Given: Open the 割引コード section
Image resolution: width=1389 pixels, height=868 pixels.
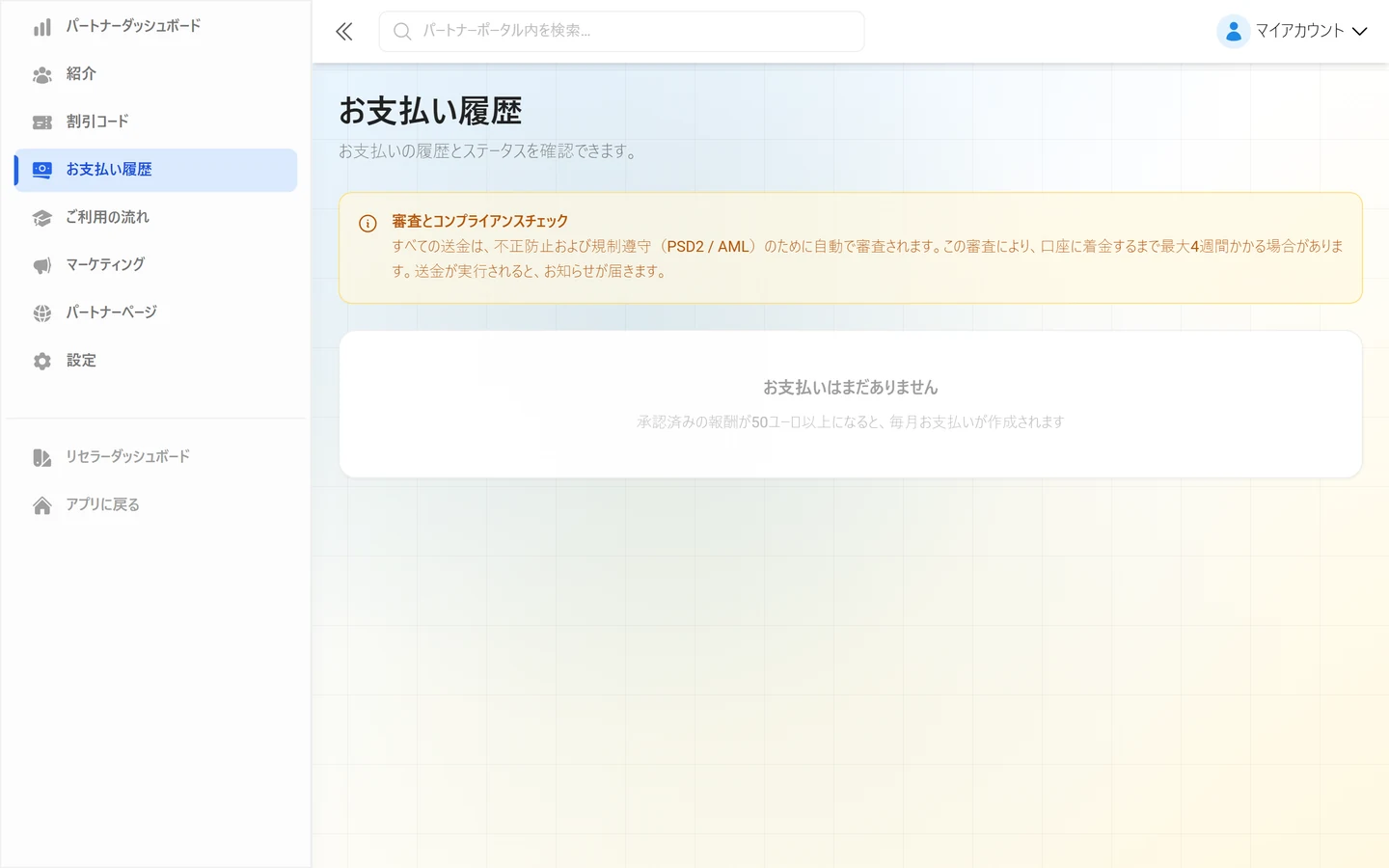Looking at the screenshot, I should 155,122.
